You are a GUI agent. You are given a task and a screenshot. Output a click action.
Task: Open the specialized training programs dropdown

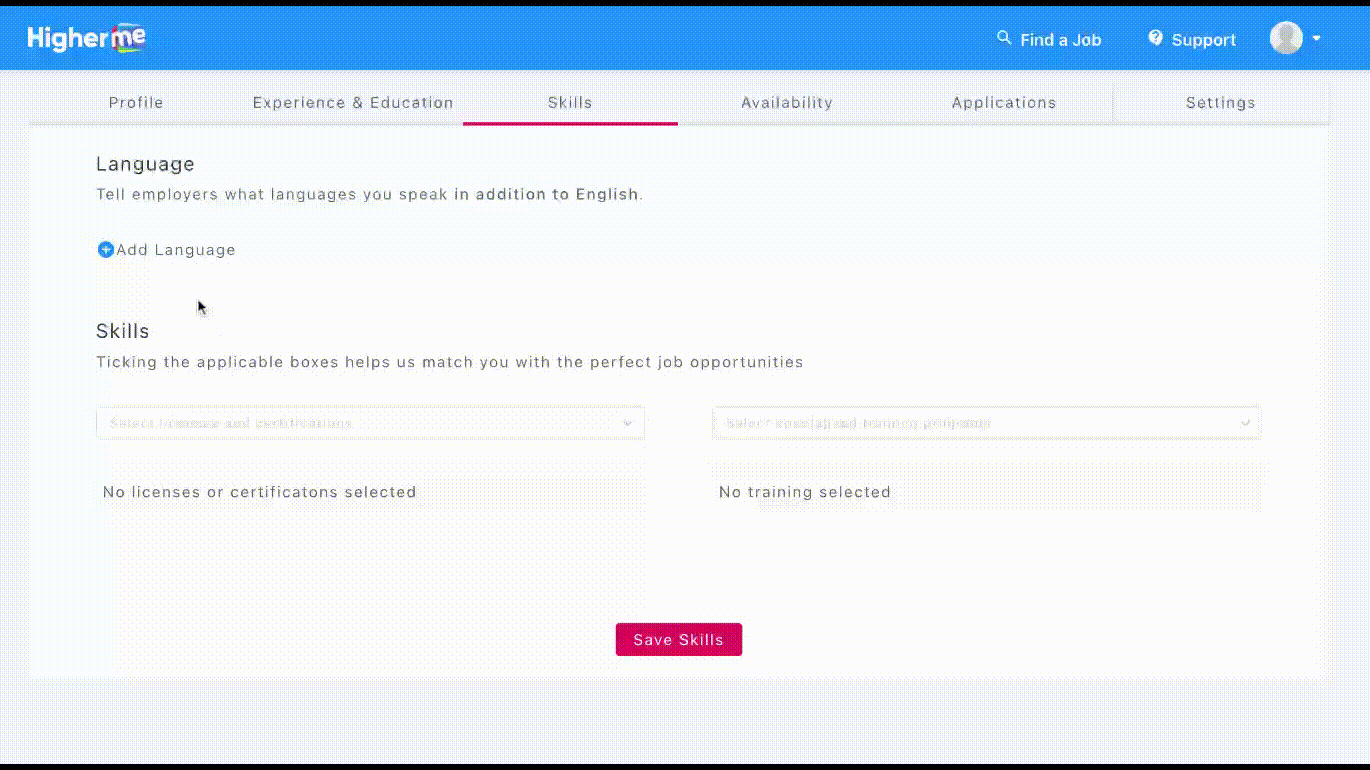[x=975, y=423]
